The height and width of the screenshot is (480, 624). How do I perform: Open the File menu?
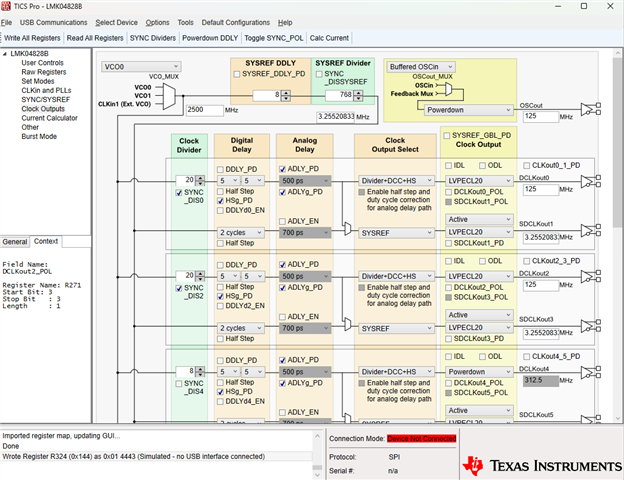pyautogui.click(x=6, y=23)
